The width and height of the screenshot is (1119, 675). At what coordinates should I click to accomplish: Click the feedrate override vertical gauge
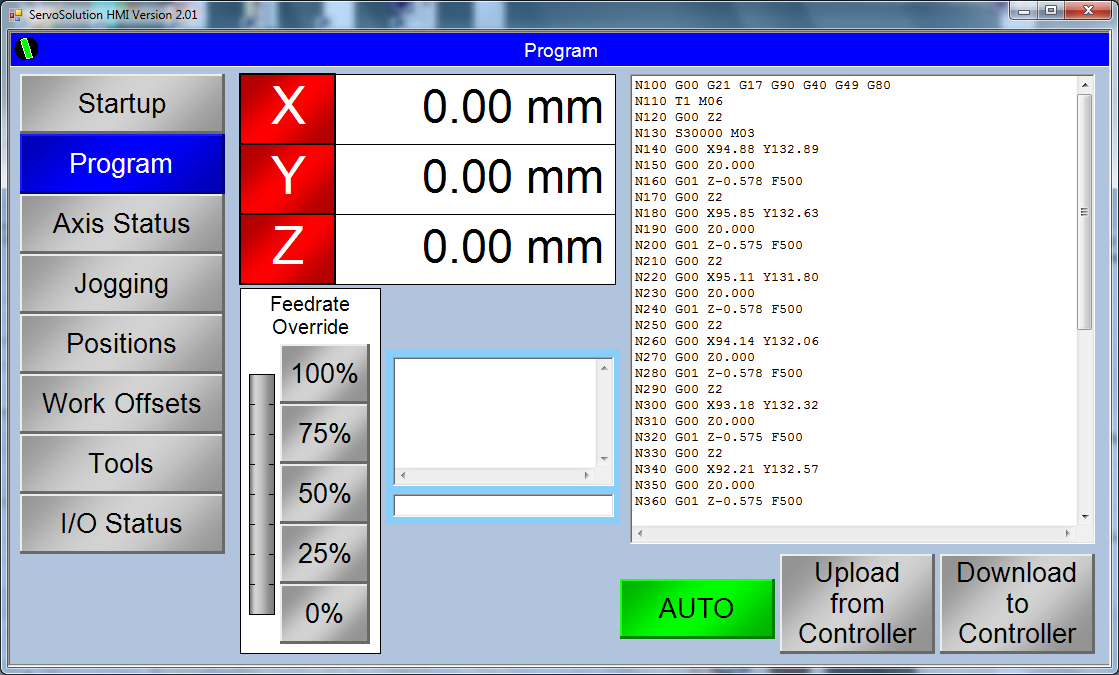click(261, 494)
